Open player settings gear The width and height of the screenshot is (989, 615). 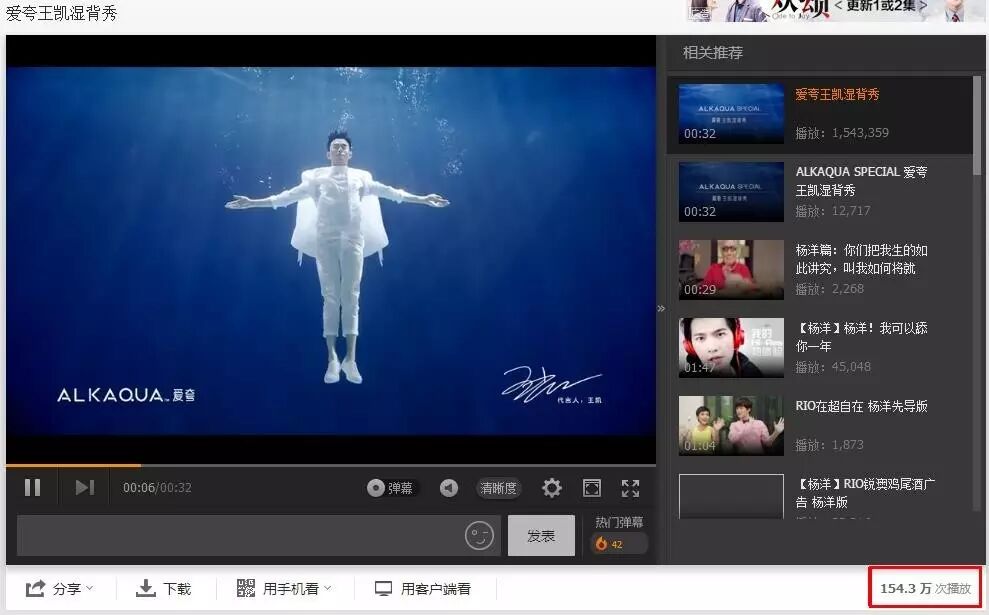(552, 488)
